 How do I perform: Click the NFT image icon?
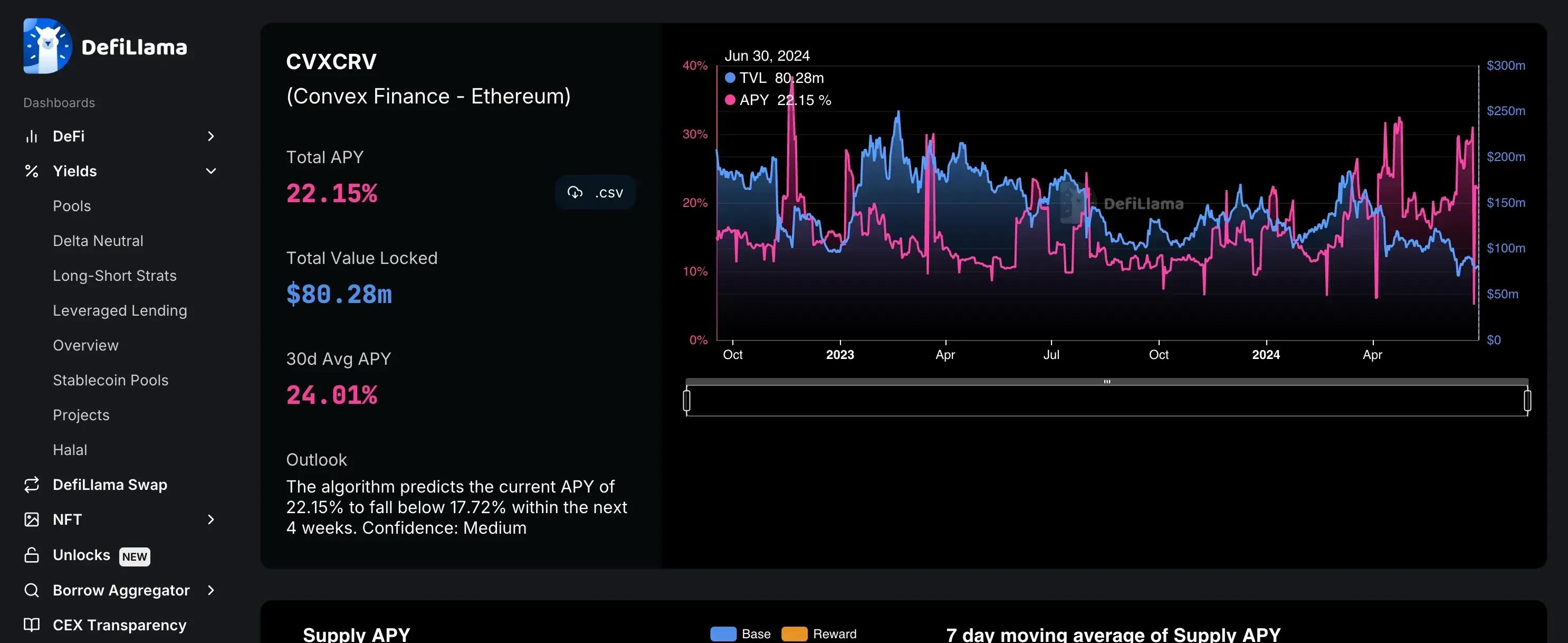pos(32,519)
